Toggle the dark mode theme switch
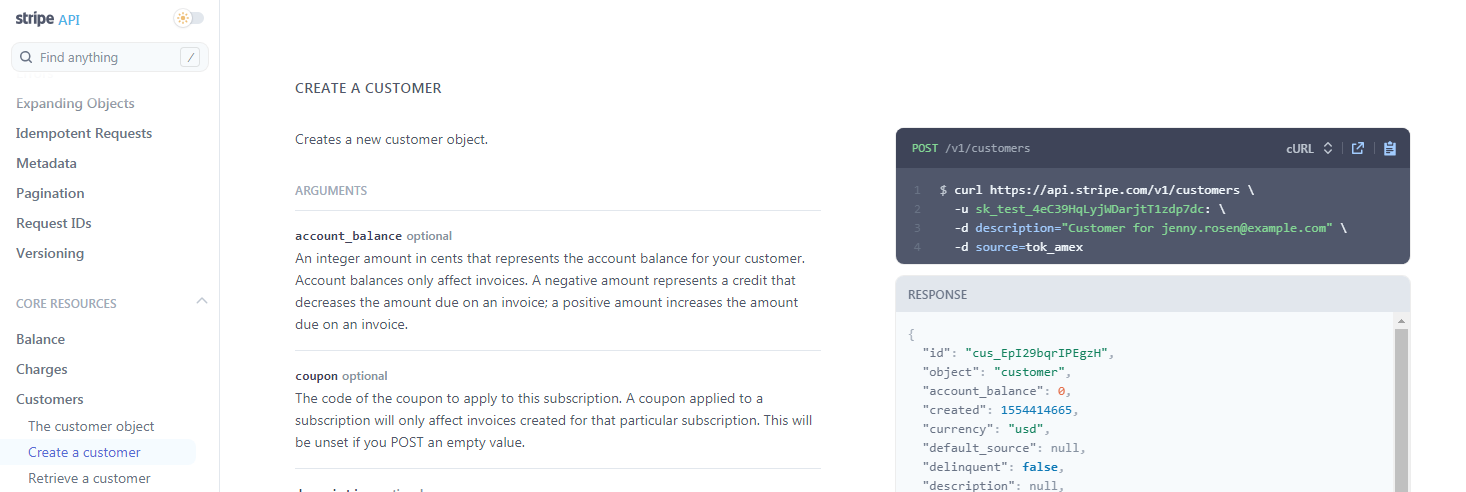 [188, 18]
